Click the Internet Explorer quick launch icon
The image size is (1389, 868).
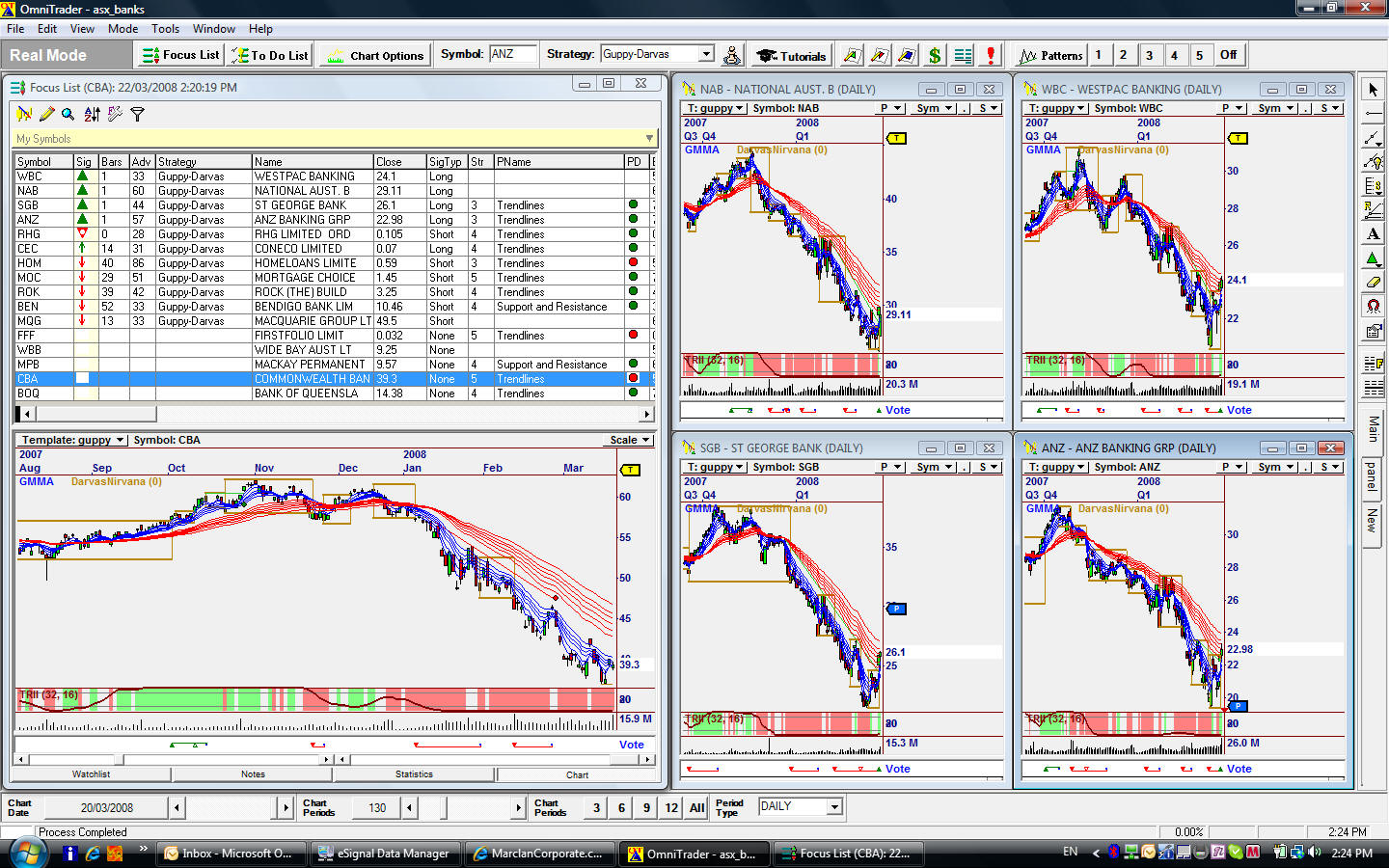pos(93,853)
